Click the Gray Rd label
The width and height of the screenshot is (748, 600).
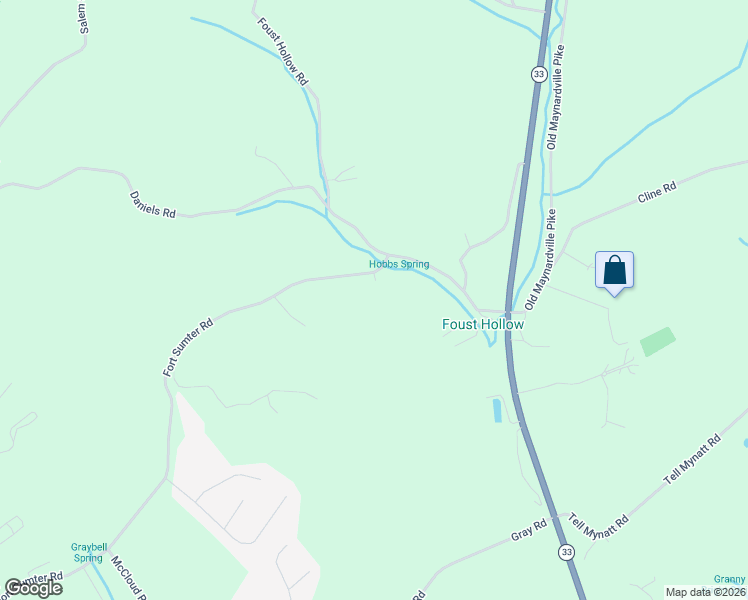[x=529, y=530]
